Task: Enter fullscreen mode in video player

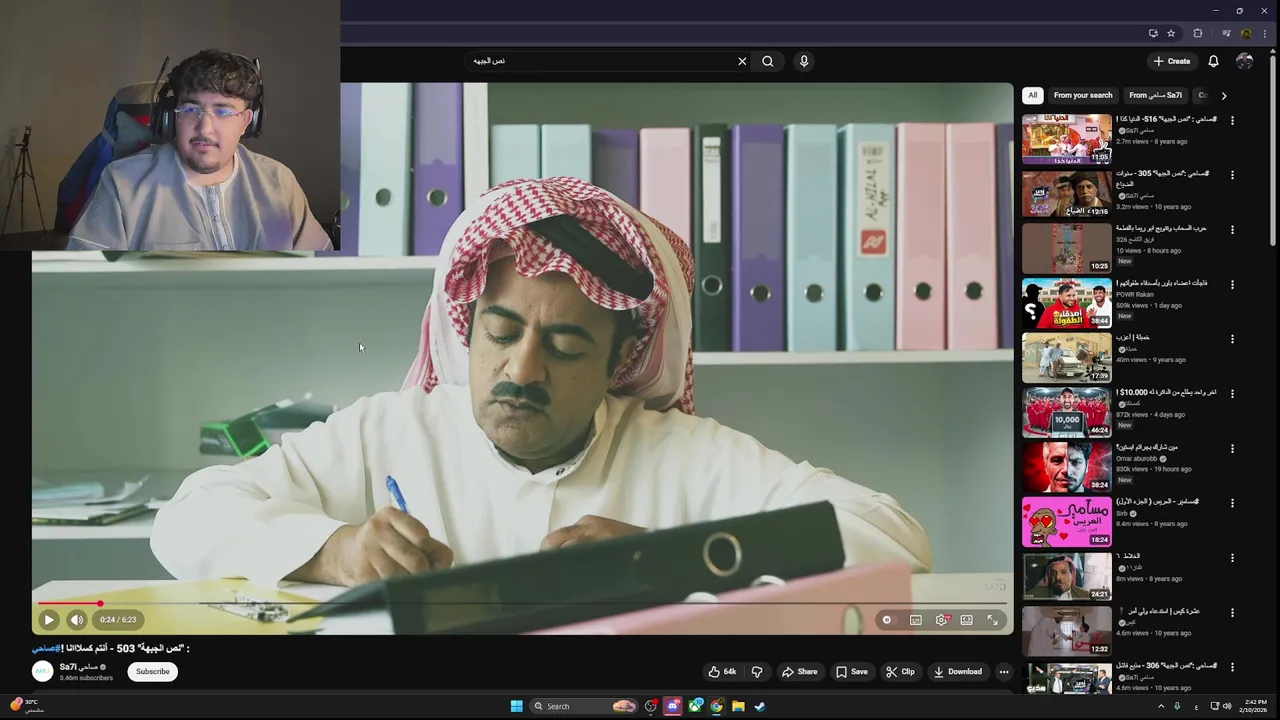Action: 993,620
